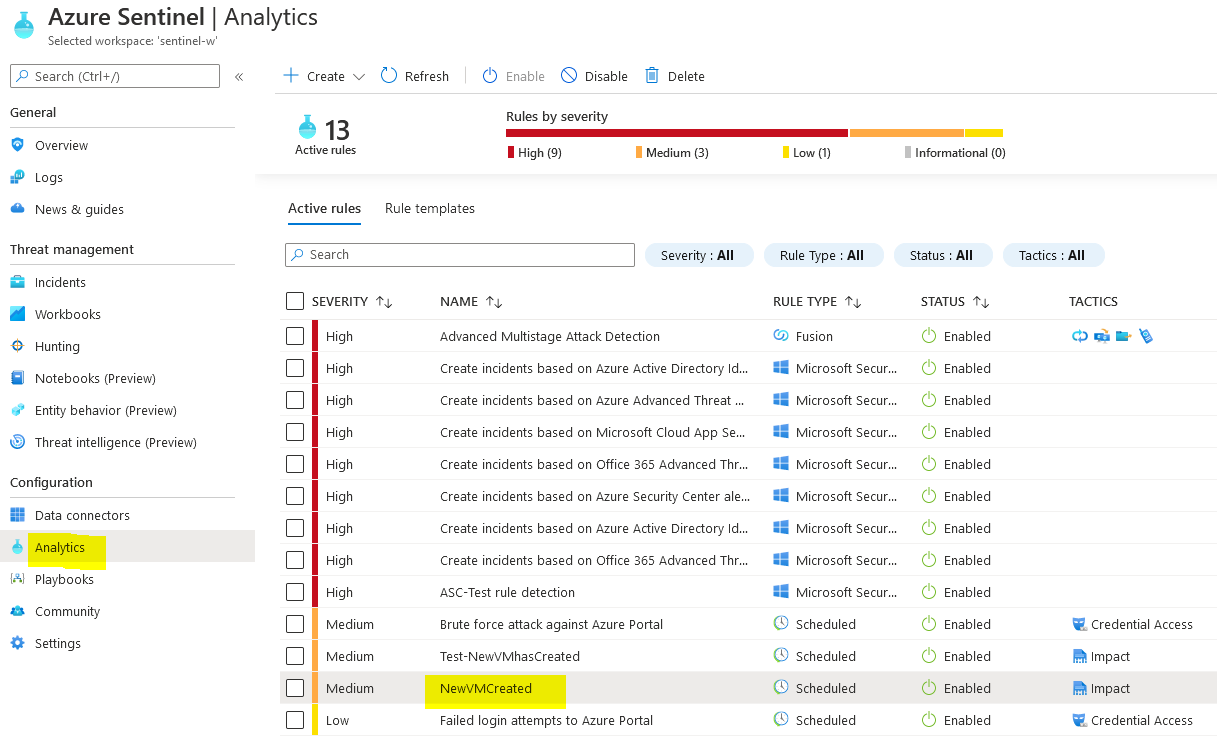Screen dimensions: 1217x755
Task: Click the rules Search field above table
Action: [460, 255]
